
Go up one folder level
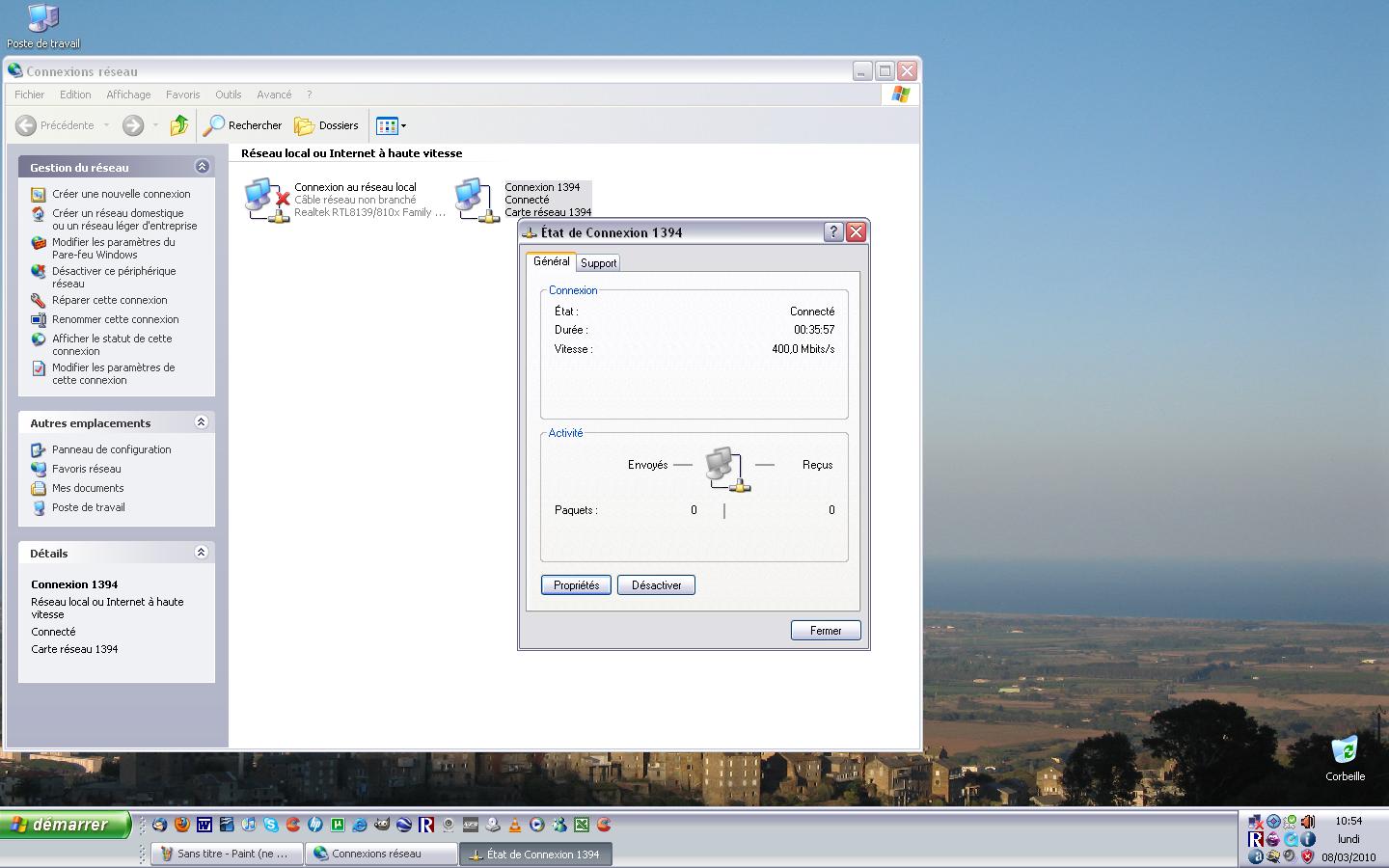pos(178,125)
